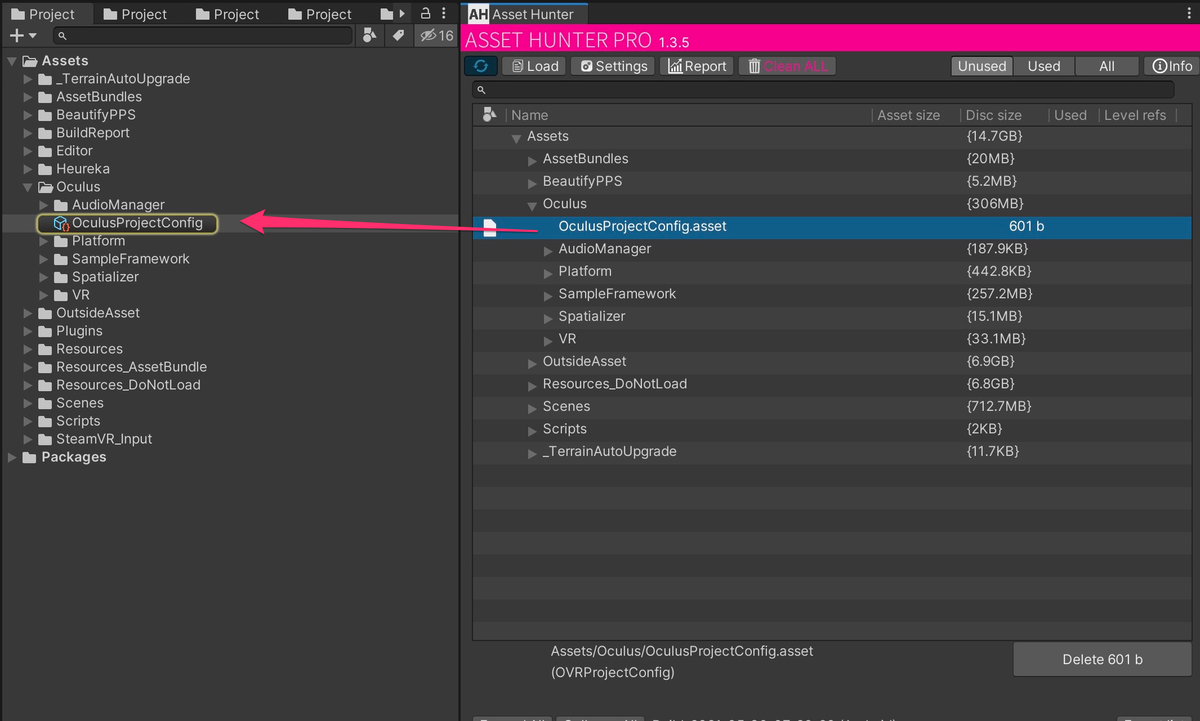1200x721 pixels.
Task: Show only Unused assets
Action: tap(982, 66)
